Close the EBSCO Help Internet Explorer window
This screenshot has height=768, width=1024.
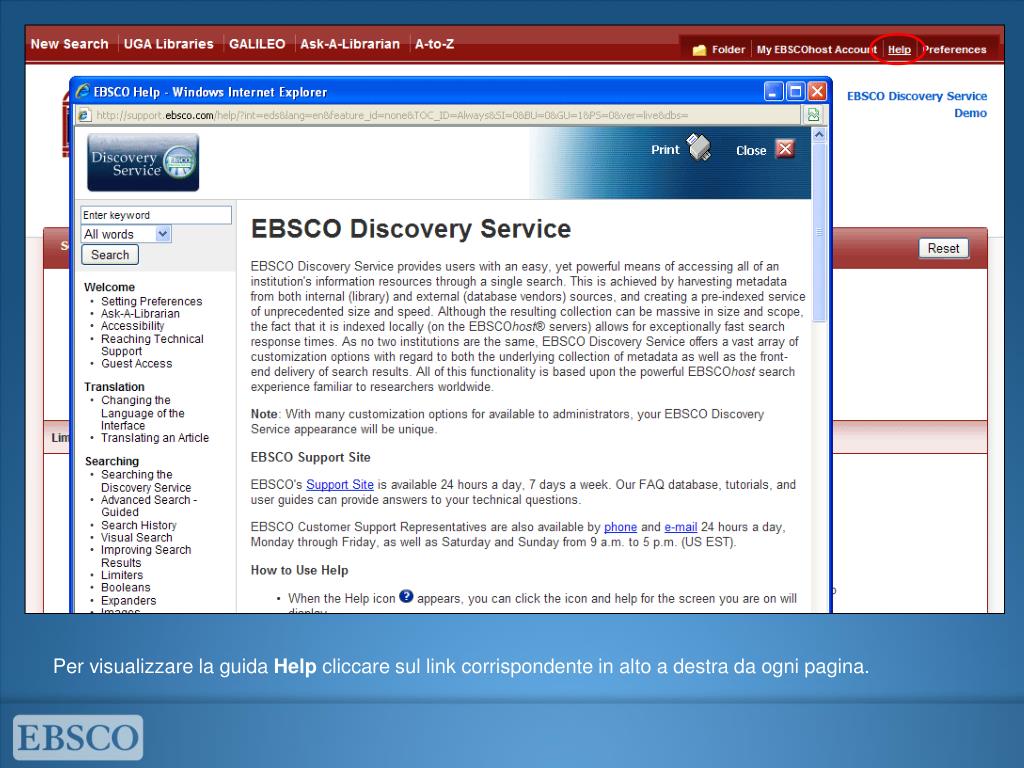point(817,91)
